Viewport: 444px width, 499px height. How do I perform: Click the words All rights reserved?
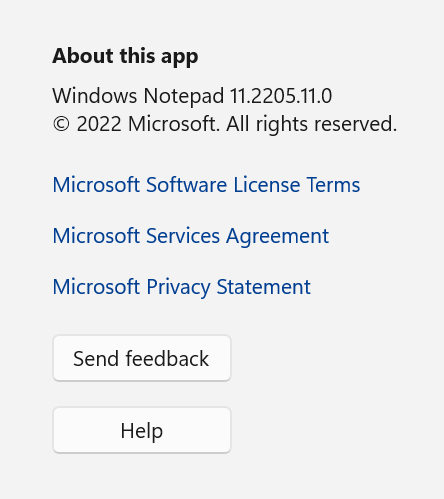(312, 124)
